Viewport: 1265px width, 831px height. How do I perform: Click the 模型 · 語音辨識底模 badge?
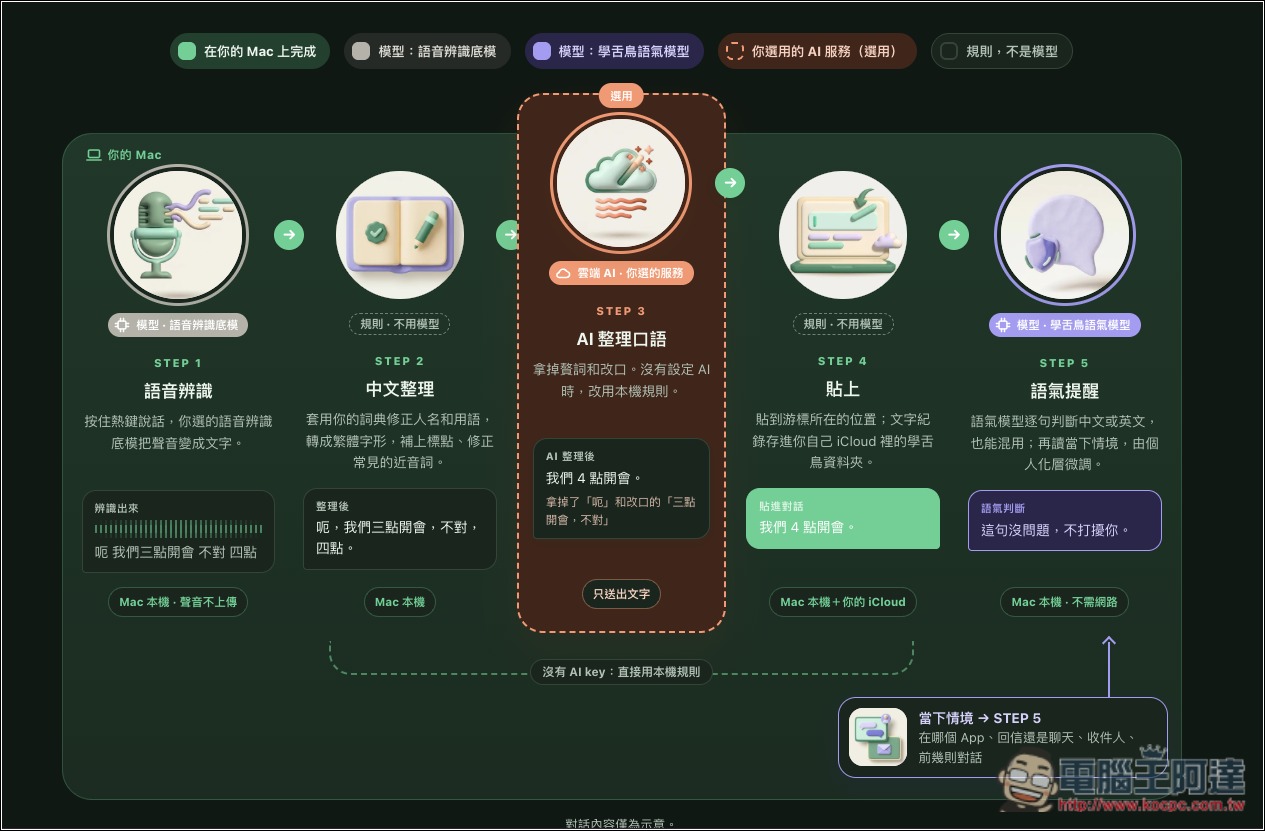click(178, 325)
